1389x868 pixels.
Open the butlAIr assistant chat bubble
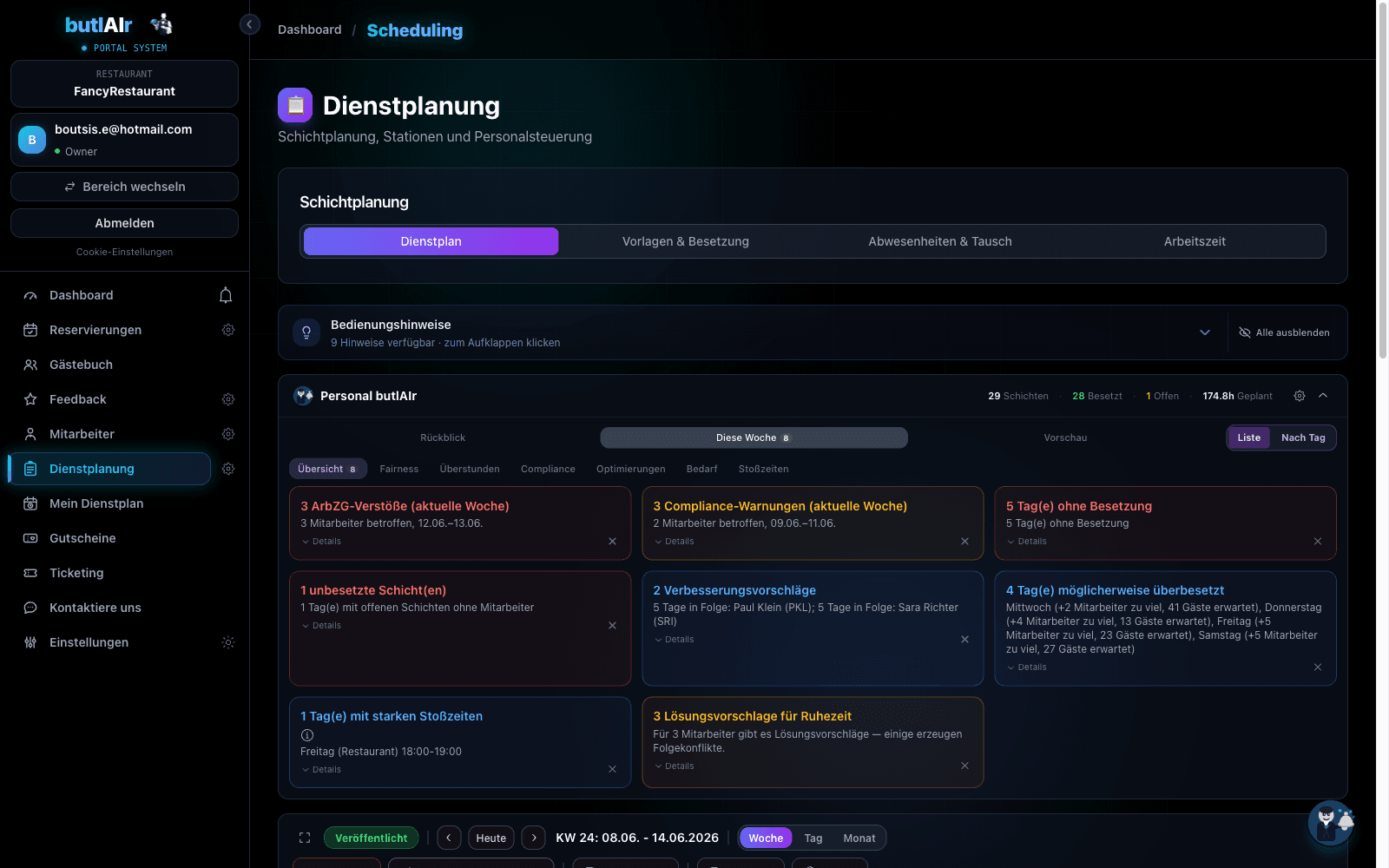pyautogui.click(x=1331, y=822)
